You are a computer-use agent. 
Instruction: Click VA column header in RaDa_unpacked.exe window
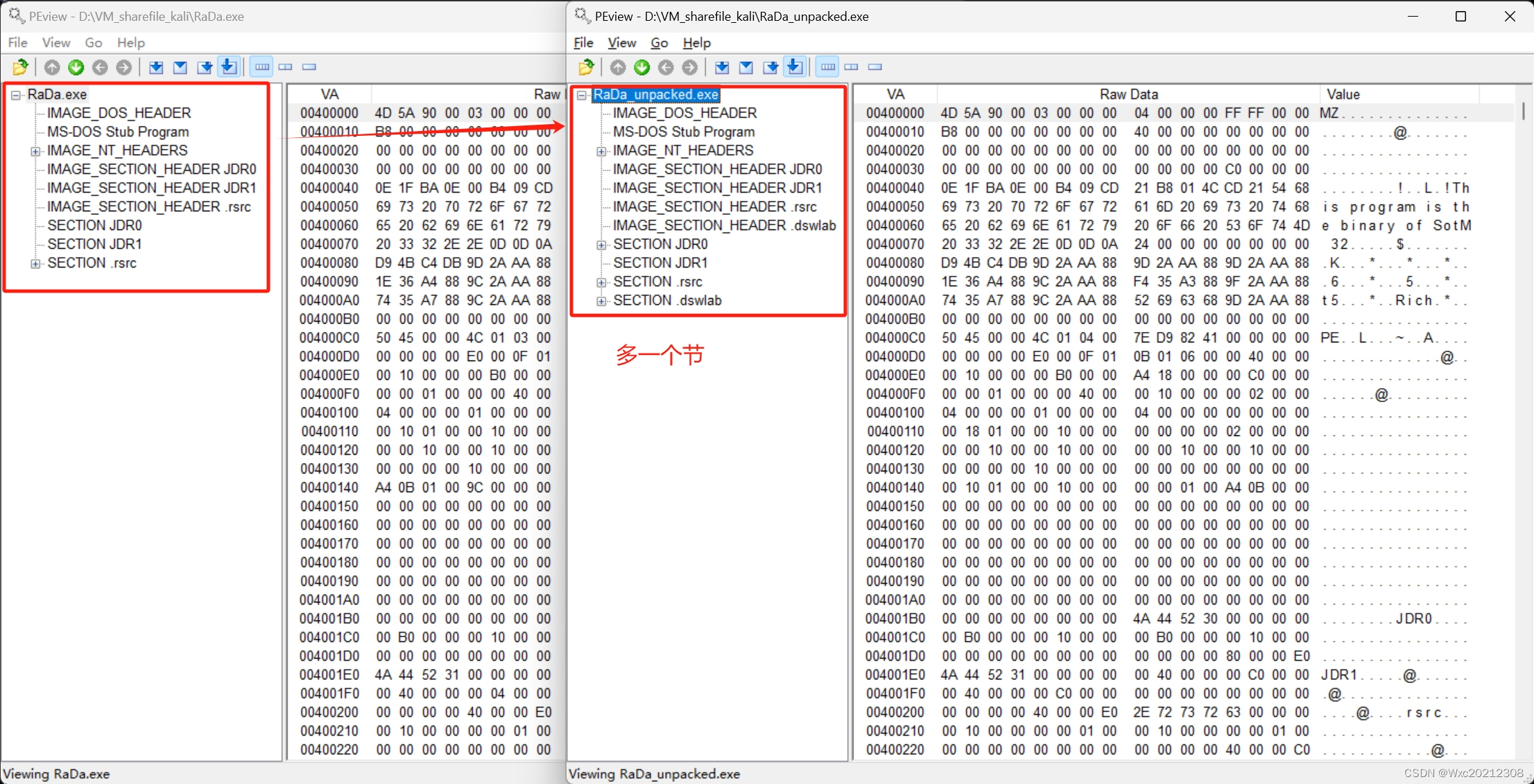[x=895, y=94]
